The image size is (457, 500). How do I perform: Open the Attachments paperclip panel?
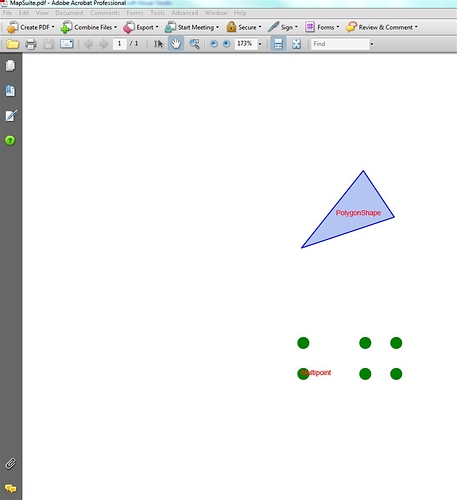coord(10,463)
